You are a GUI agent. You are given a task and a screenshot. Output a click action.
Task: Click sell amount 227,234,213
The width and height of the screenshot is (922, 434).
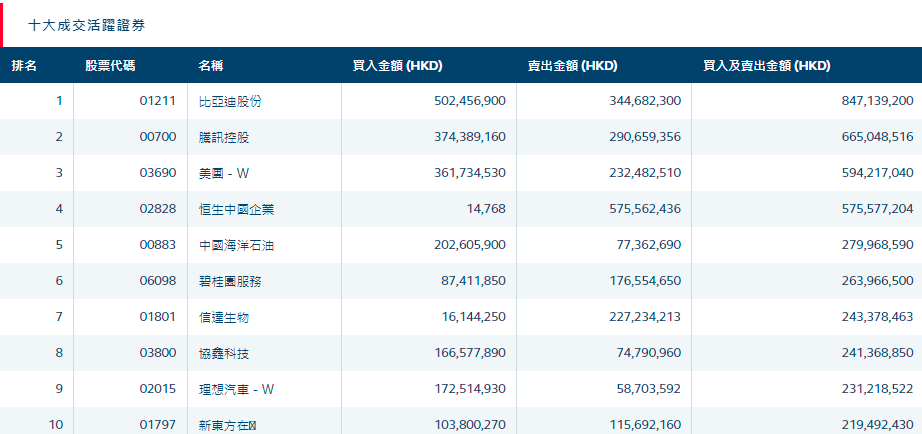(x=645, y=317)
